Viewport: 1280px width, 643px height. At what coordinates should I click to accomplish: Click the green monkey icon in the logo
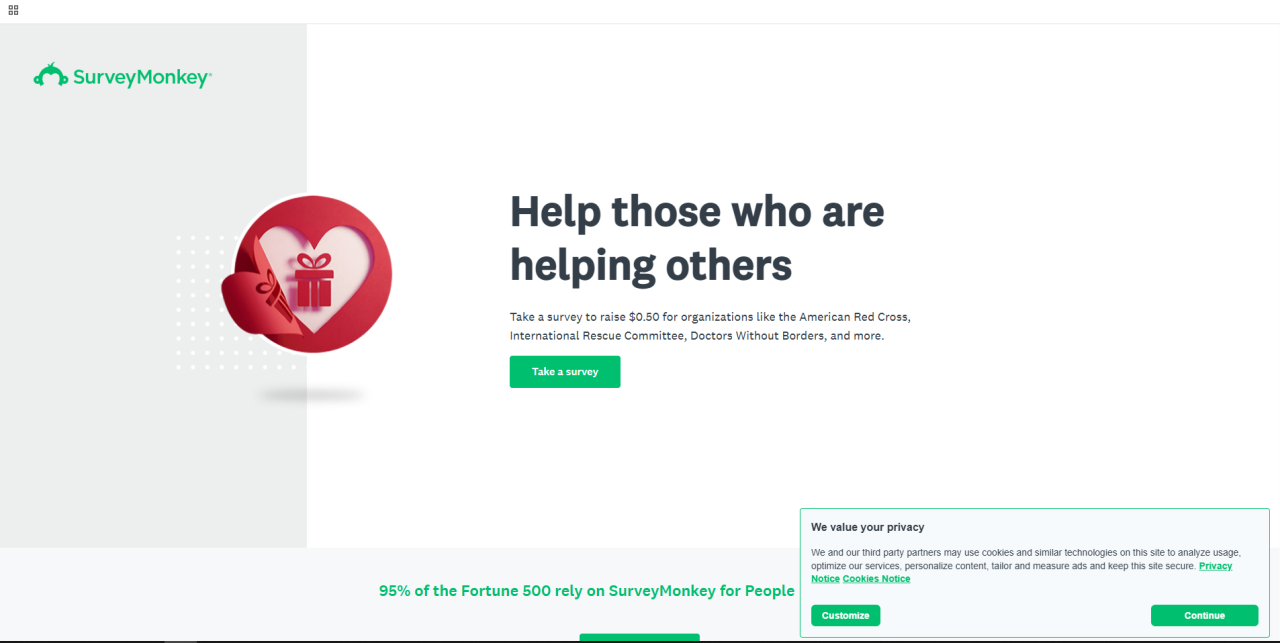coord(50,75)
